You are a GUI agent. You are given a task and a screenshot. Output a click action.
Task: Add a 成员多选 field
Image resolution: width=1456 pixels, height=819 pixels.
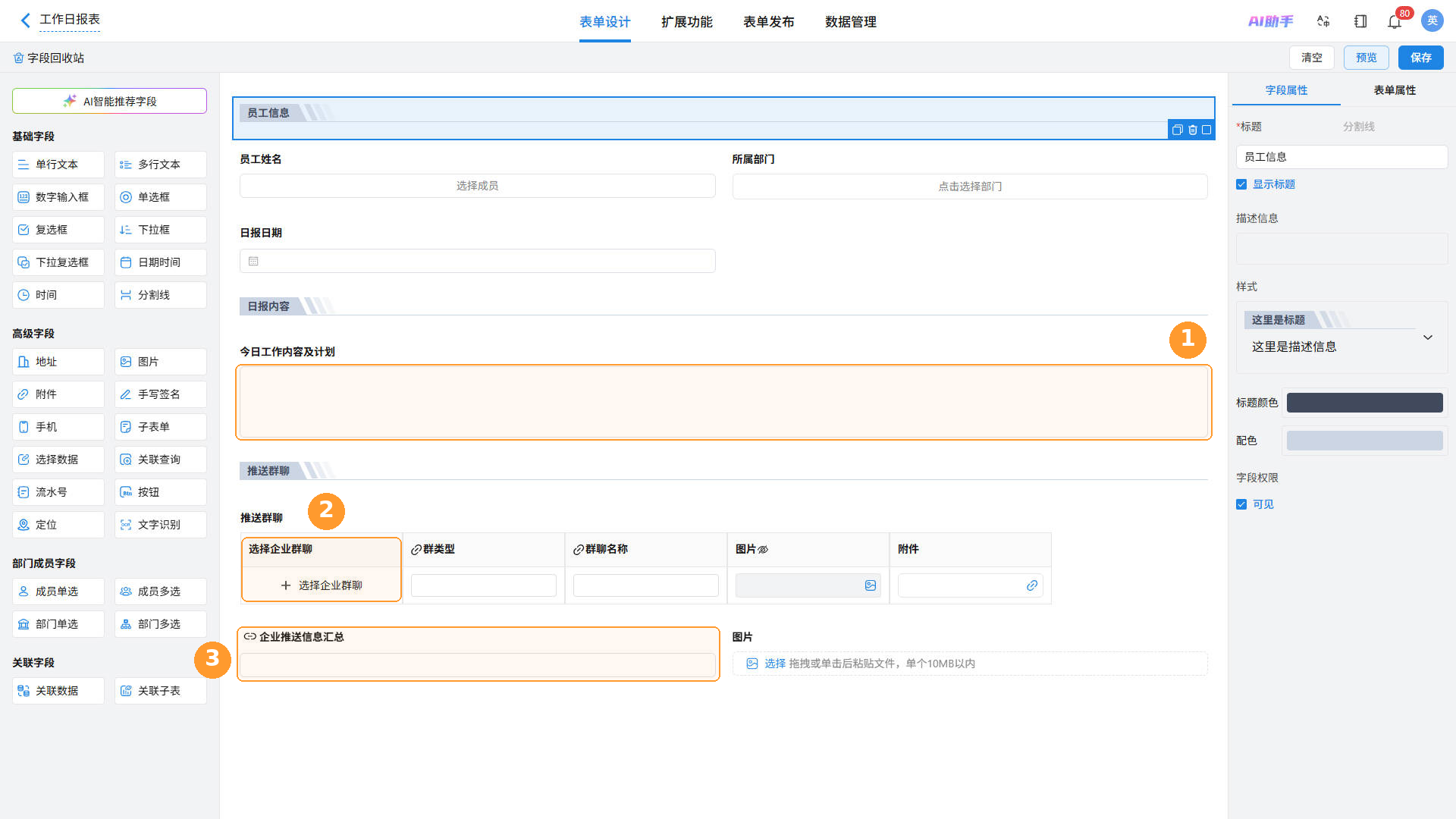161,591
